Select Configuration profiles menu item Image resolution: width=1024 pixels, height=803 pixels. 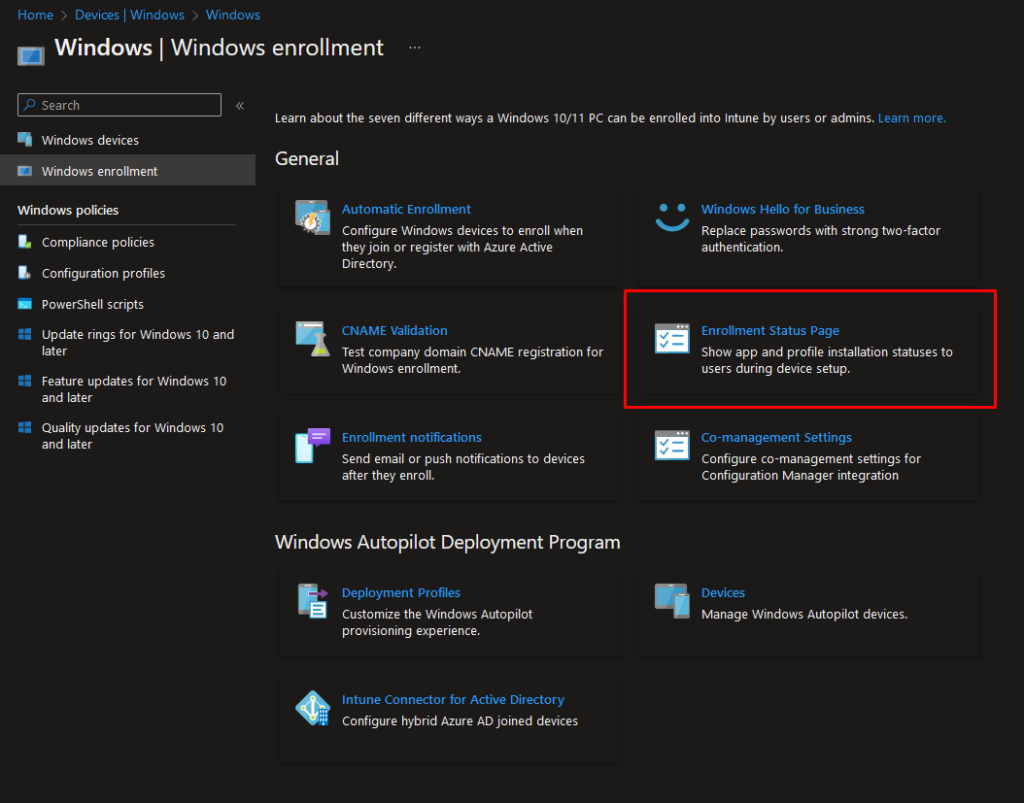point(127,273)
